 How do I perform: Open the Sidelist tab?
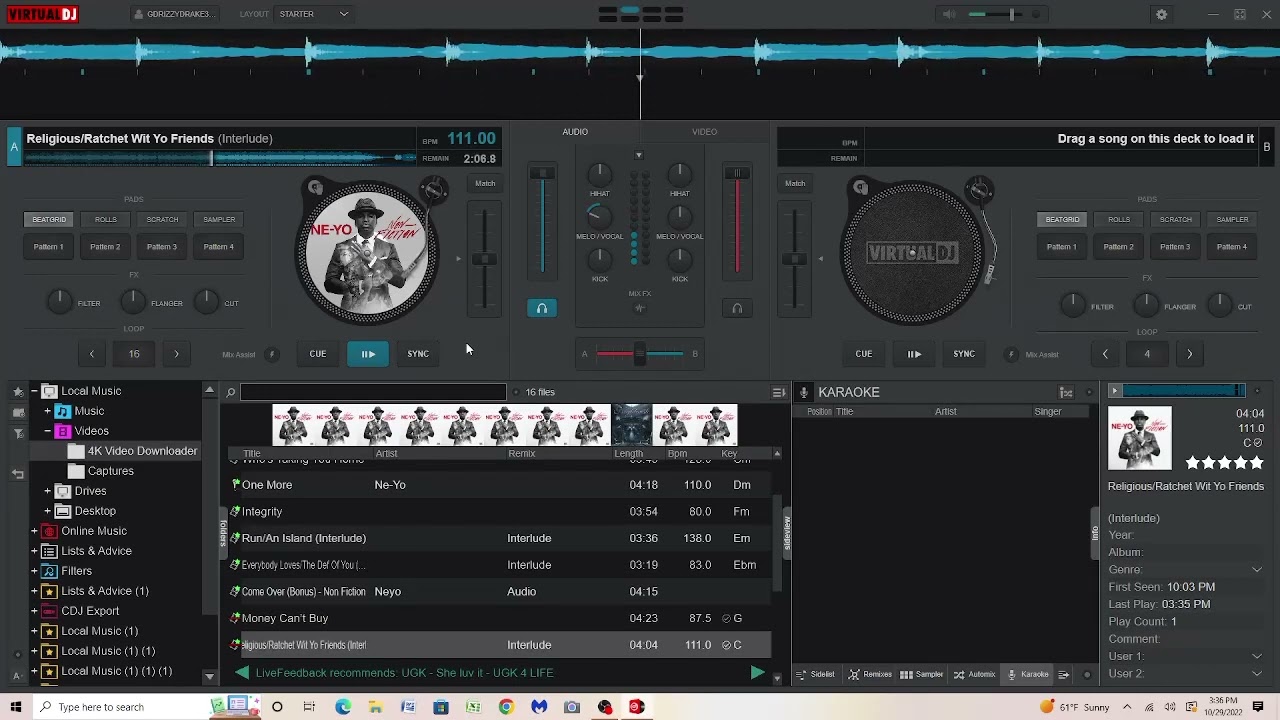(815, 674)
